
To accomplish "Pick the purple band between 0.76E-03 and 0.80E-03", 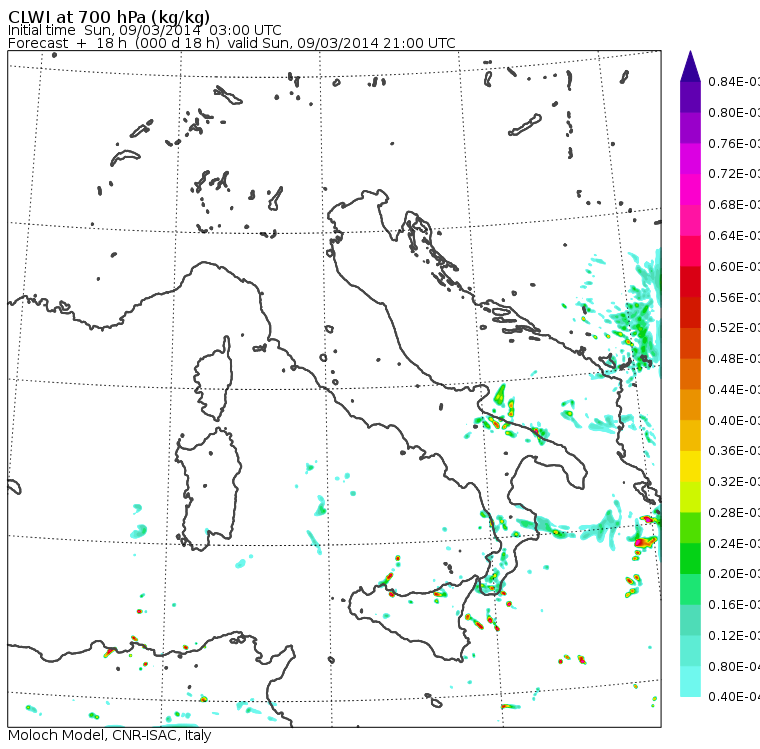I will (690, 128).
